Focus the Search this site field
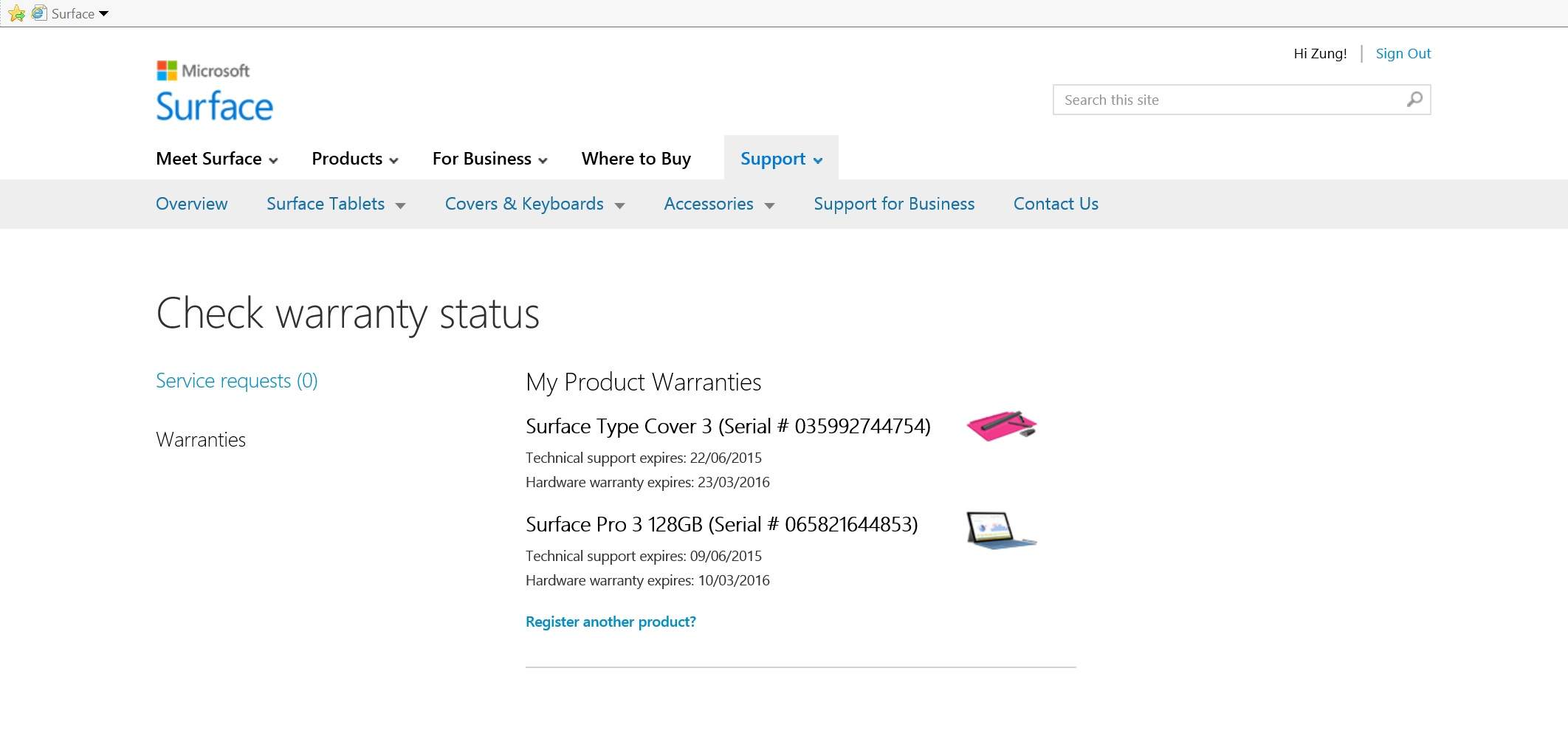 1242,100
